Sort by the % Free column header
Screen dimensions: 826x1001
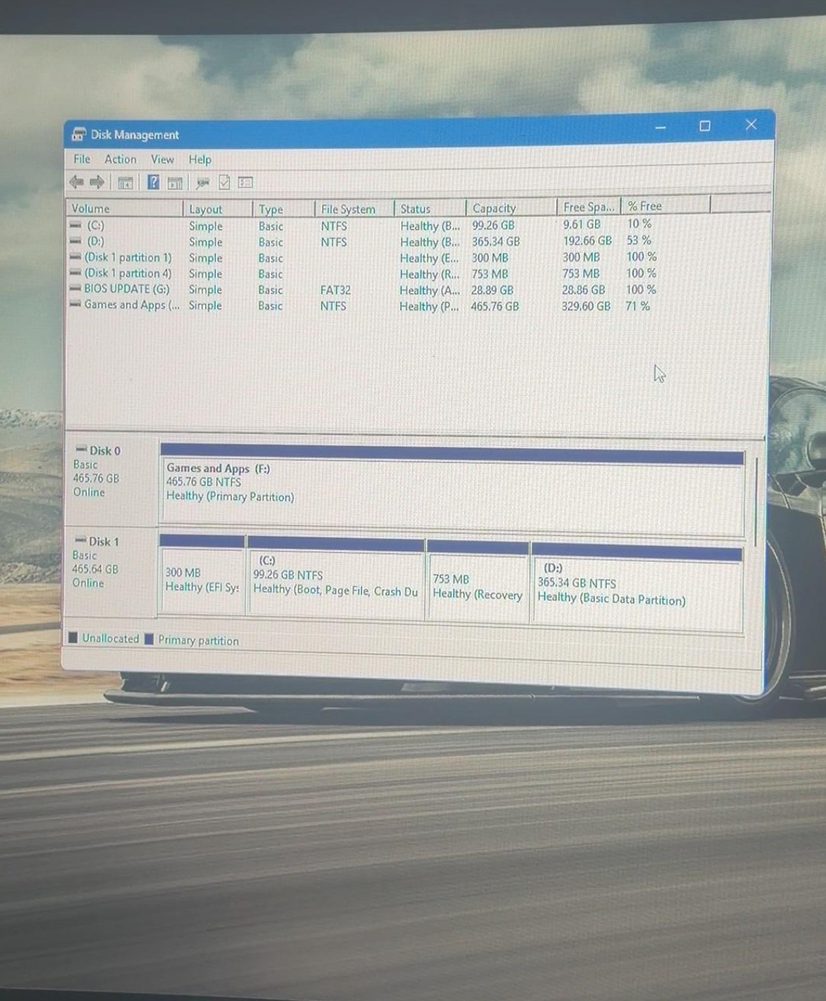(x=665, y=206)
